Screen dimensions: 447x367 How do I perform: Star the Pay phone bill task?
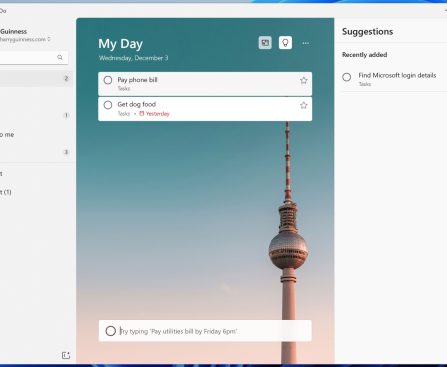(x=303, y=80)
